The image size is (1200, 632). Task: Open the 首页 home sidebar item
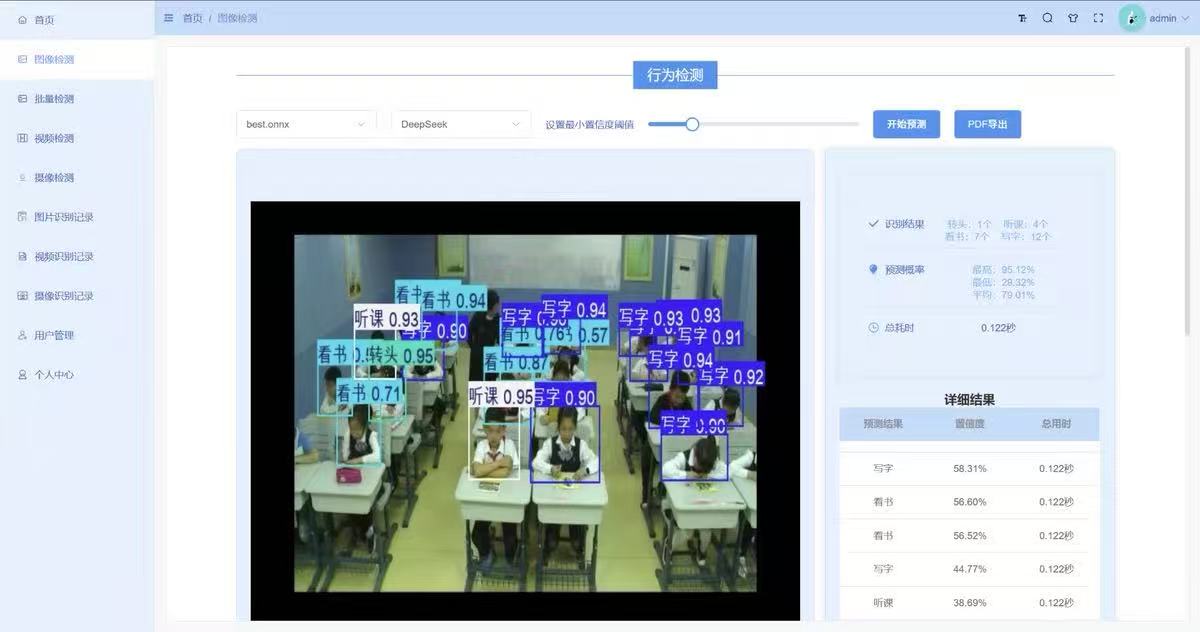(x=77, y=20)
